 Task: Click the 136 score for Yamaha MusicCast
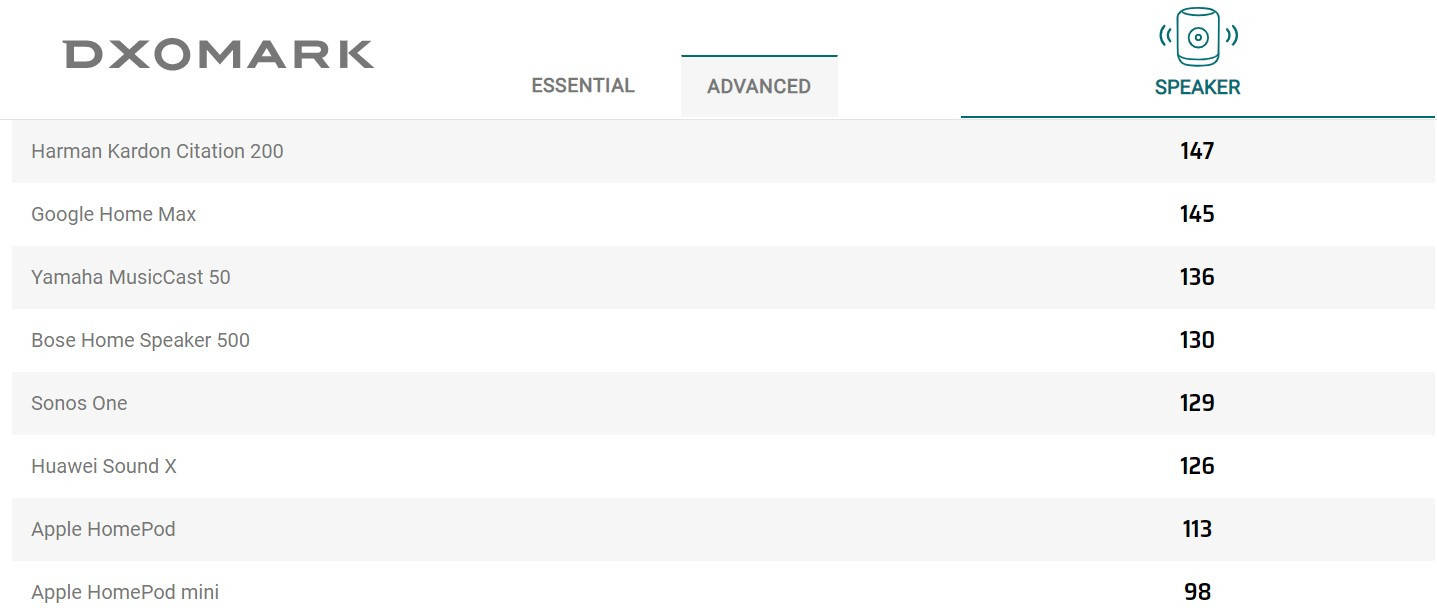1197,277
